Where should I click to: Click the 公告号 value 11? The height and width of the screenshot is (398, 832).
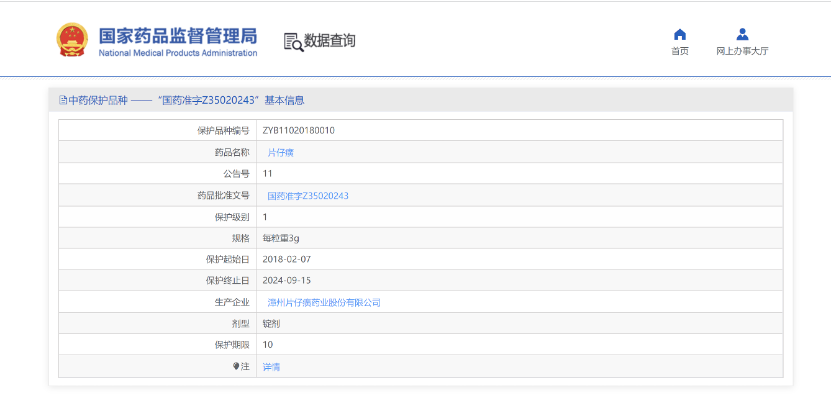[267, 174]
